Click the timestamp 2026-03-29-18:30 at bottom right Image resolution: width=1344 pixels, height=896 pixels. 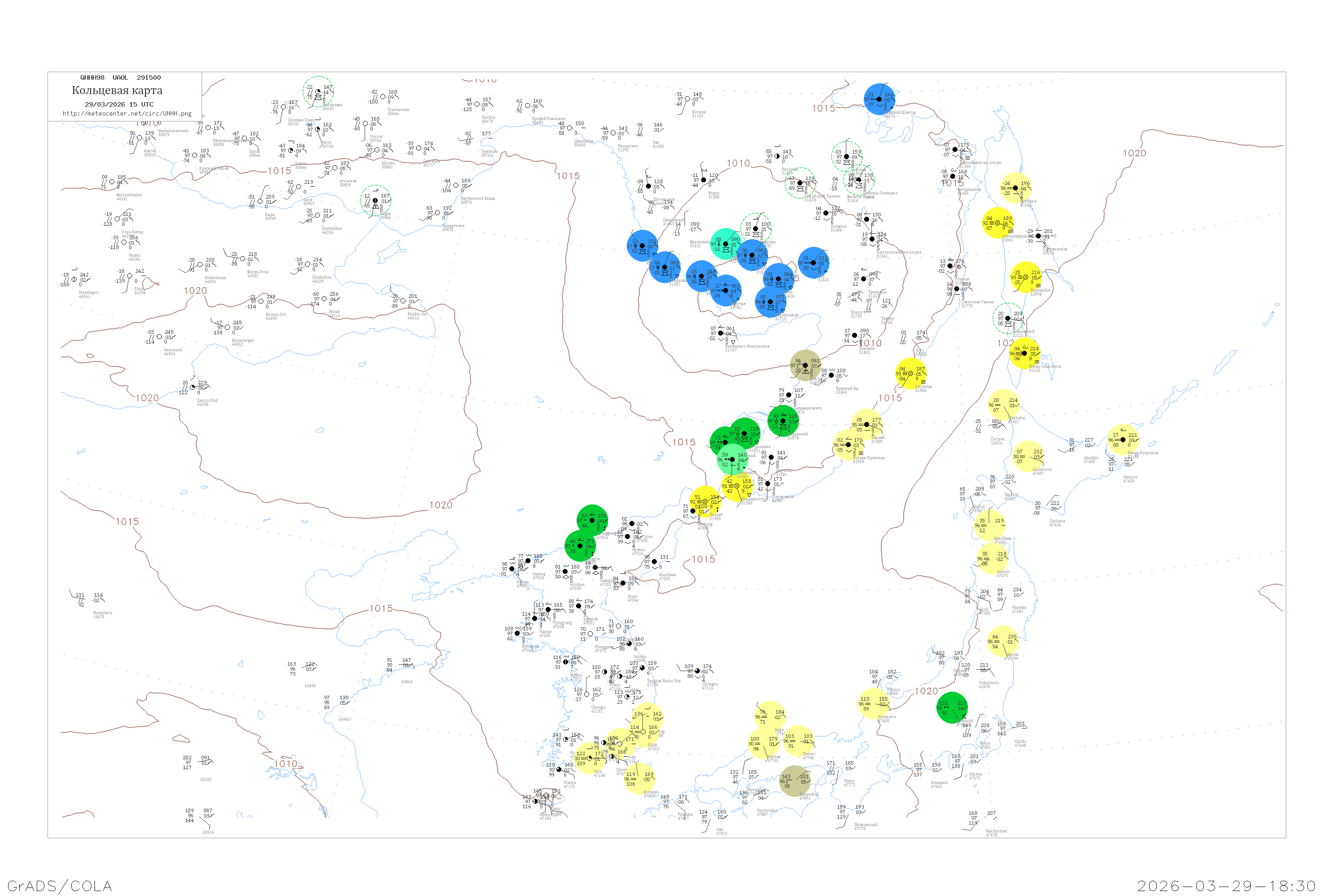1226,886
